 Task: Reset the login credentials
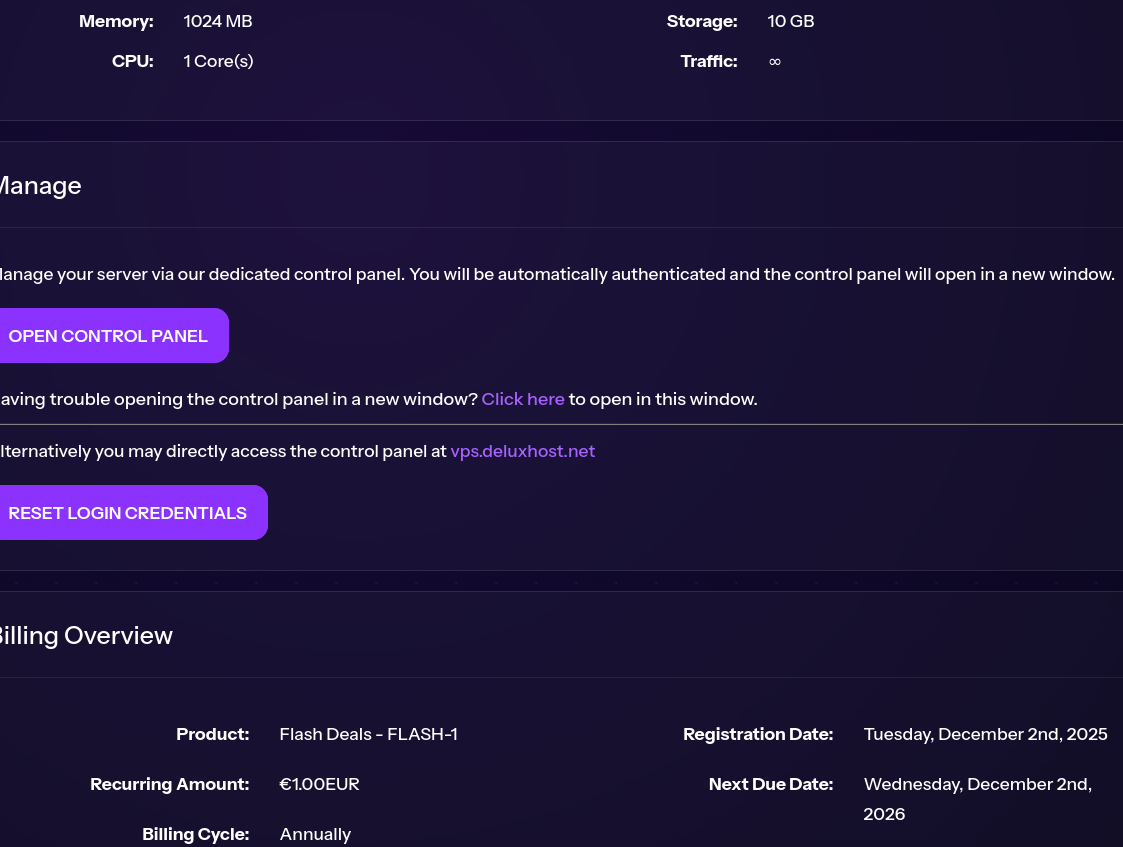127,513
